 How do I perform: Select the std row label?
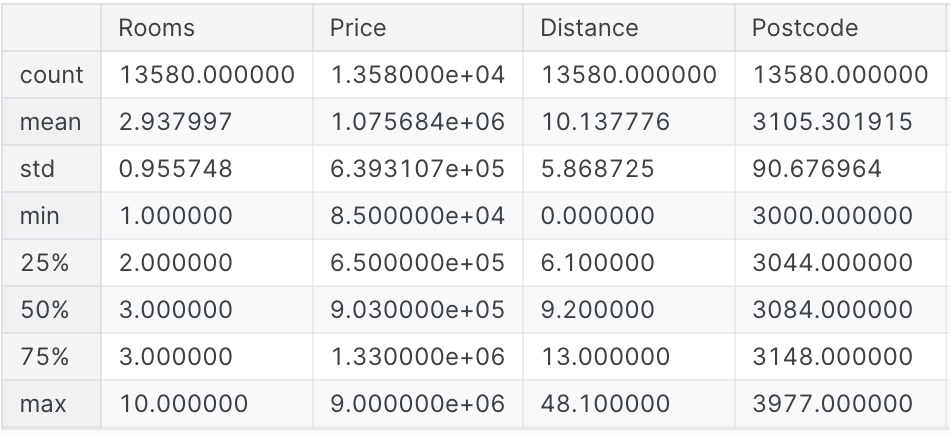click(x=37, y=169)
